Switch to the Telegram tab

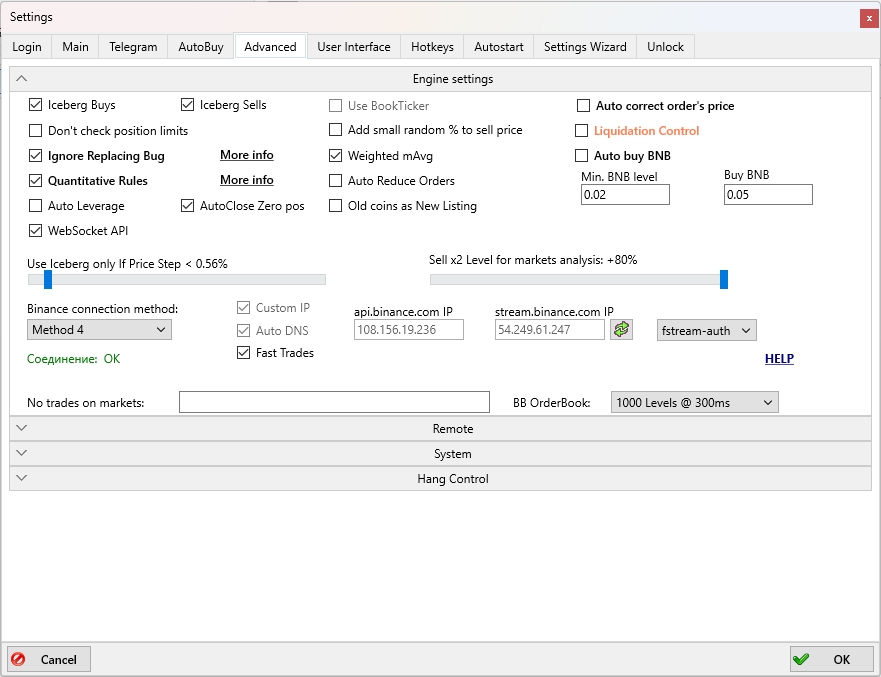tap(133, 47)
